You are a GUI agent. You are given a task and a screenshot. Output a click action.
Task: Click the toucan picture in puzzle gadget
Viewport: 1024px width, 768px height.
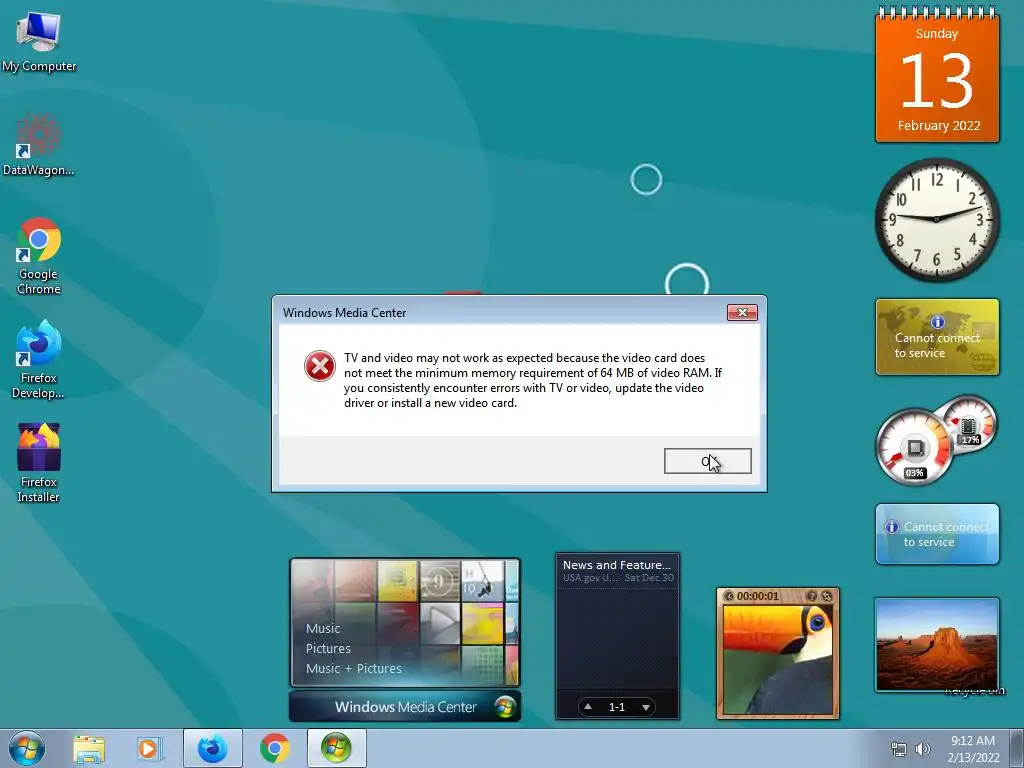click(x=778, y=660)
